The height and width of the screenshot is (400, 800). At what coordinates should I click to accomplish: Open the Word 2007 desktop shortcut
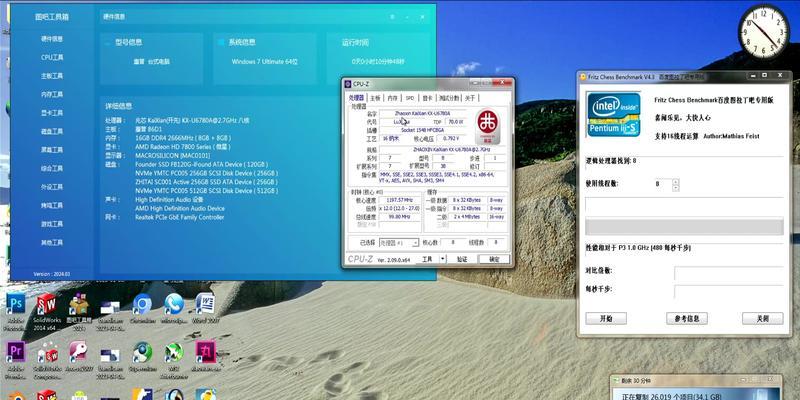[x=206, y=305]
